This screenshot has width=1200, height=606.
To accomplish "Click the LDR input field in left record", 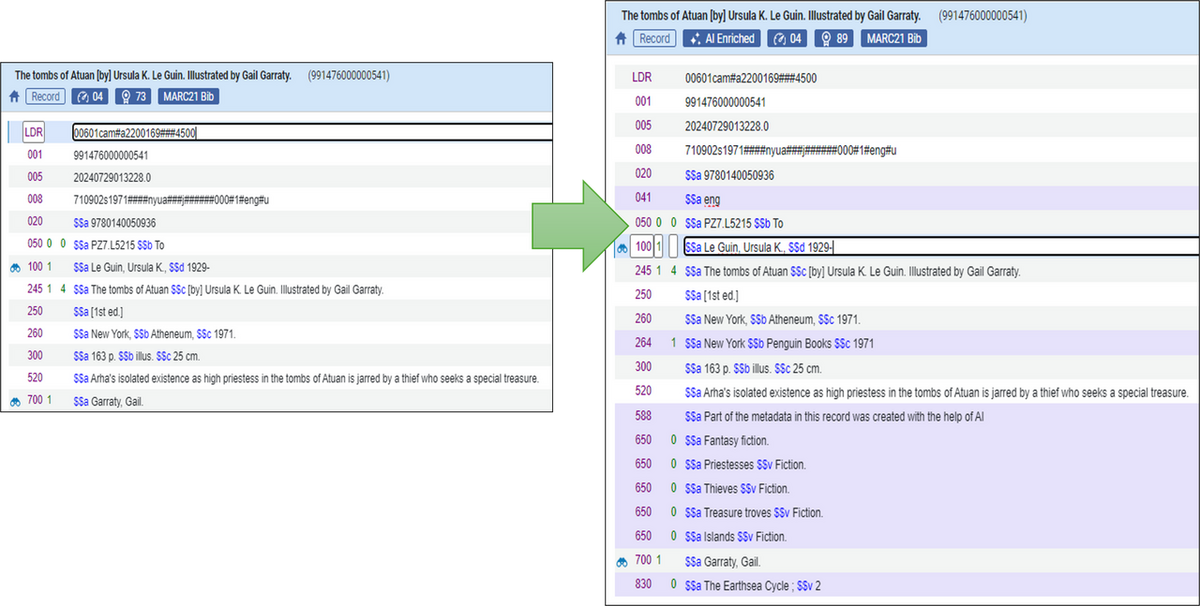I will click(310, 132).
